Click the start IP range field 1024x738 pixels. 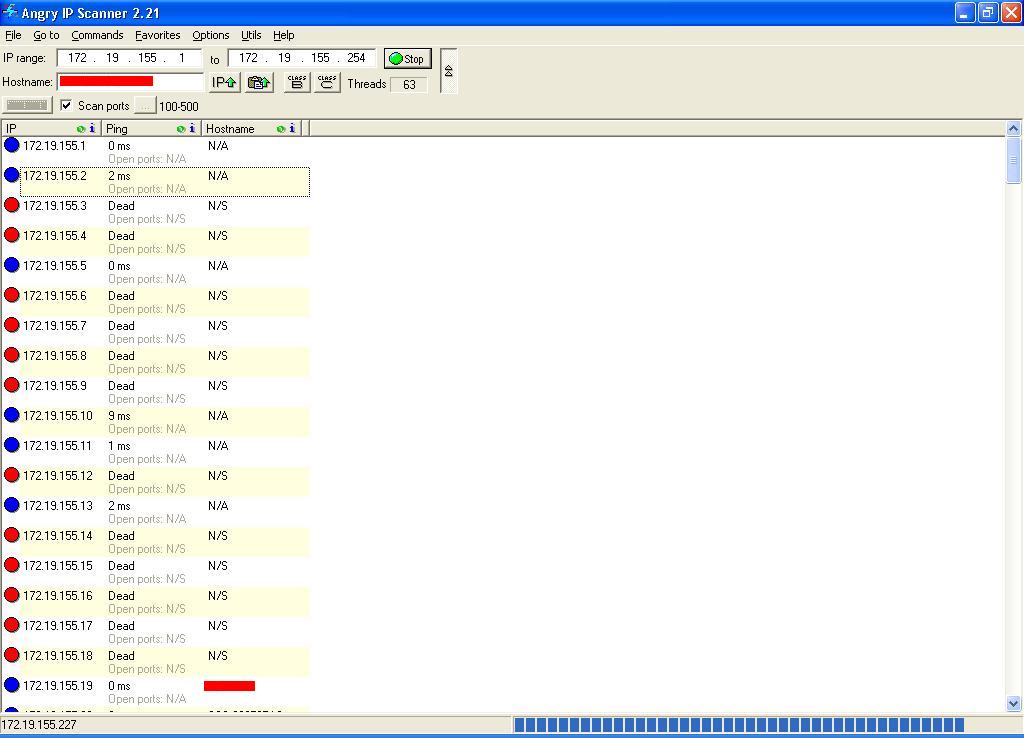[129, 58]
